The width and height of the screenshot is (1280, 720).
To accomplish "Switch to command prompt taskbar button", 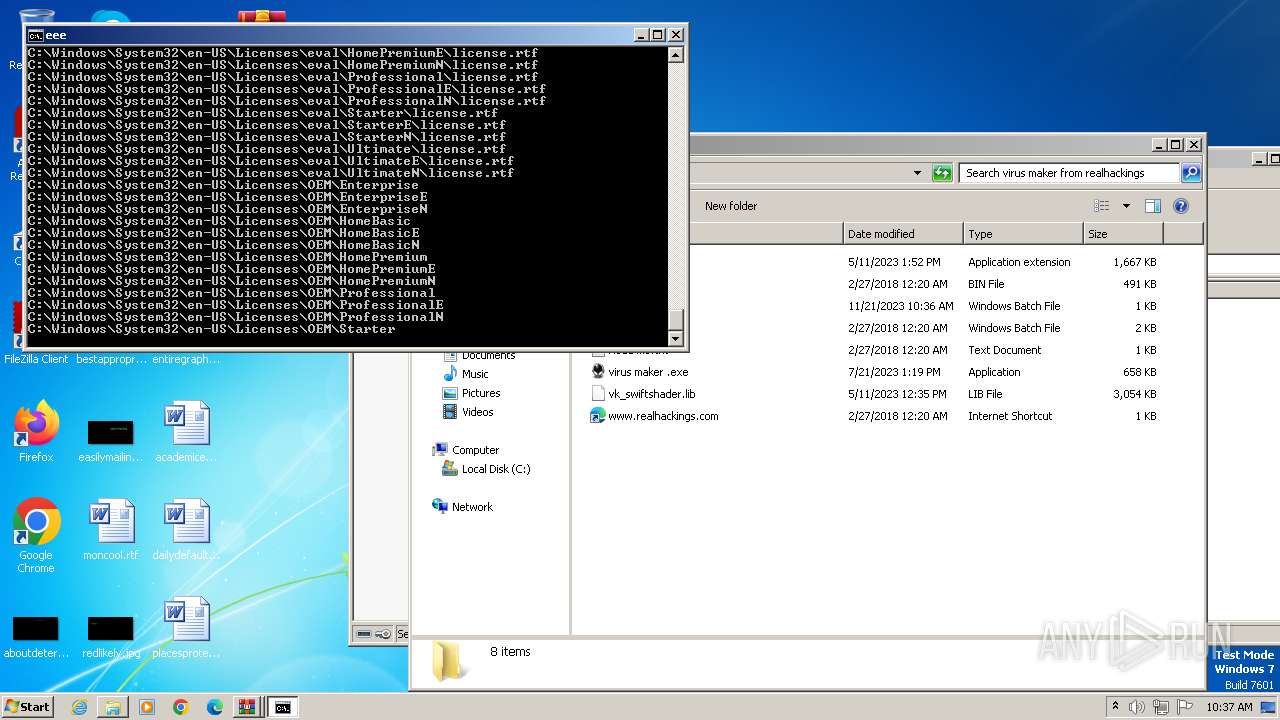I will click(283, 707).
